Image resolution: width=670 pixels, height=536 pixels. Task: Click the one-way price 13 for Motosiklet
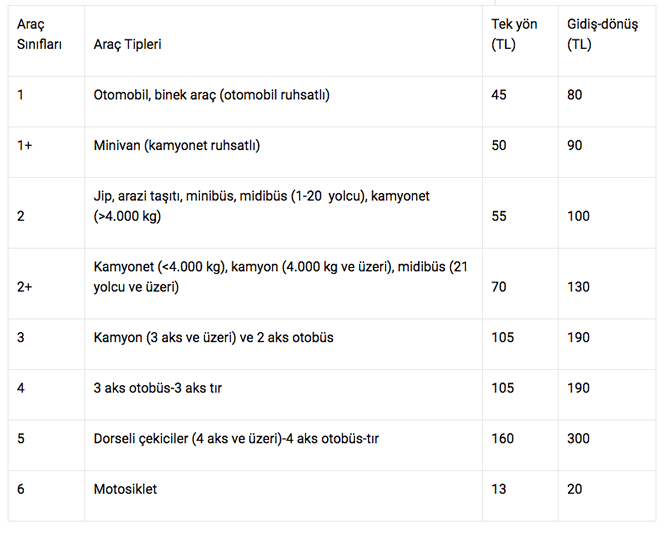click(x=499, y=490)
